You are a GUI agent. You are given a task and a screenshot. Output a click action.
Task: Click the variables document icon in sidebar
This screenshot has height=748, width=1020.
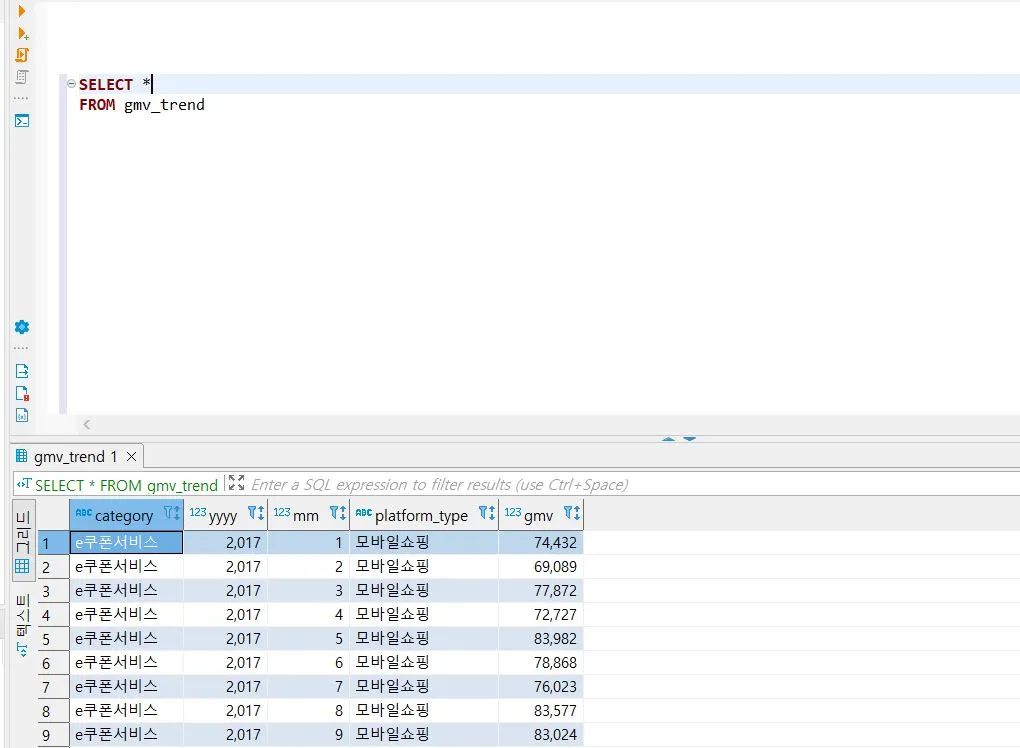click(x=21, y=415)
